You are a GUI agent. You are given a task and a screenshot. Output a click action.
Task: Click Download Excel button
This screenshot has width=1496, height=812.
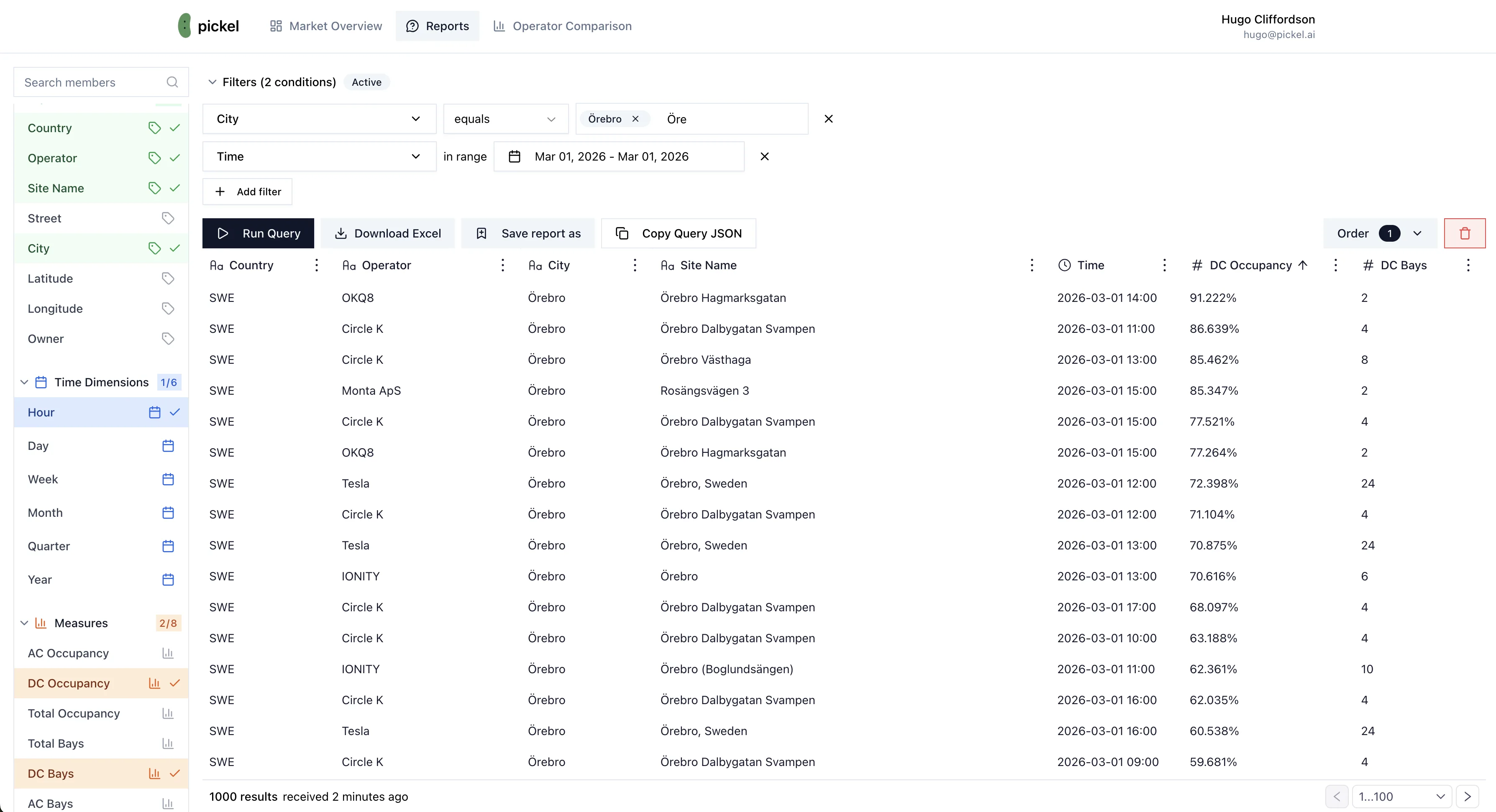pyautogui.click(x=387, y=233)
